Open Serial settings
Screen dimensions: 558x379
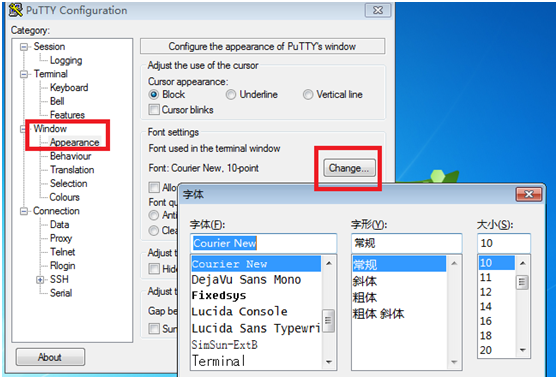(x=61, y=293)
